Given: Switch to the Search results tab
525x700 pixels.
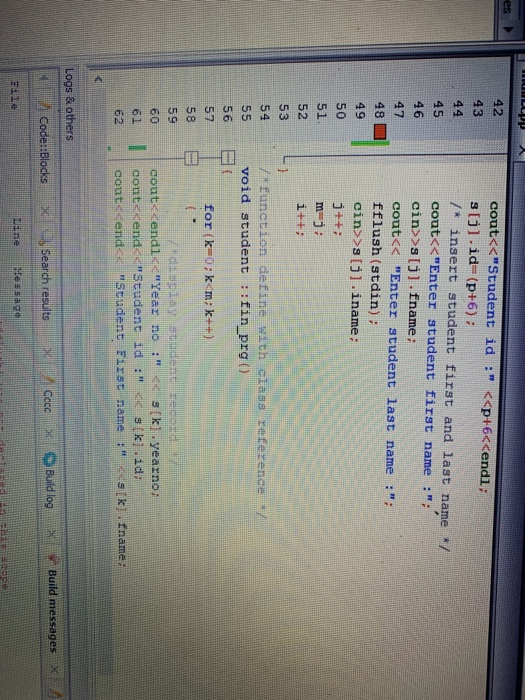Looking at the screenshot, I should (45, 283).
